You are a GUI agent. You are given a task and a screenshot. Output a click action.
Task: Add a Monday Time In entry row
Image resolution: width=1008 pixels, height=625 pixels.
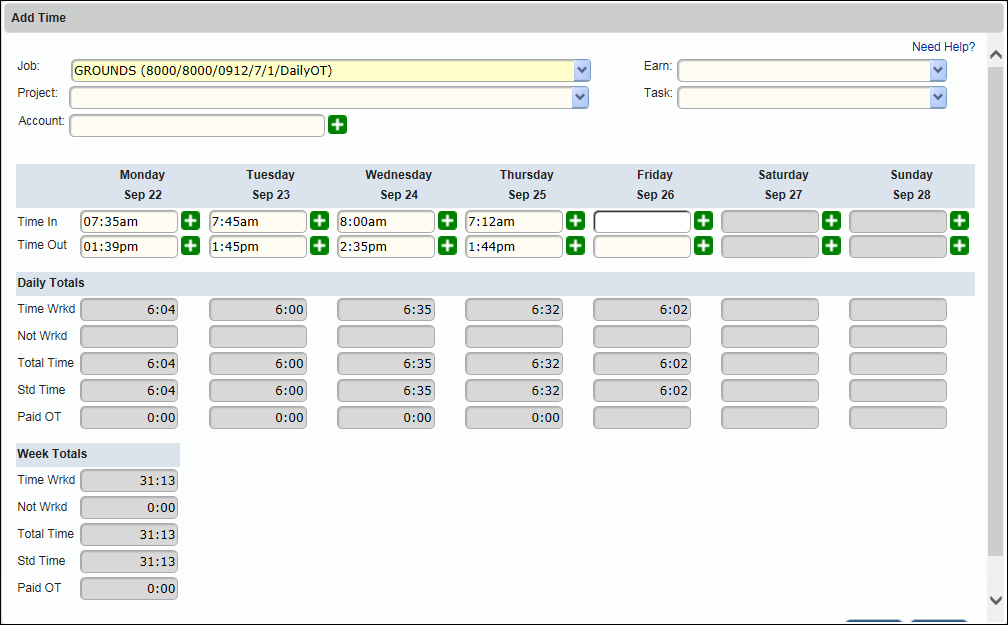[x=191, y=221]
